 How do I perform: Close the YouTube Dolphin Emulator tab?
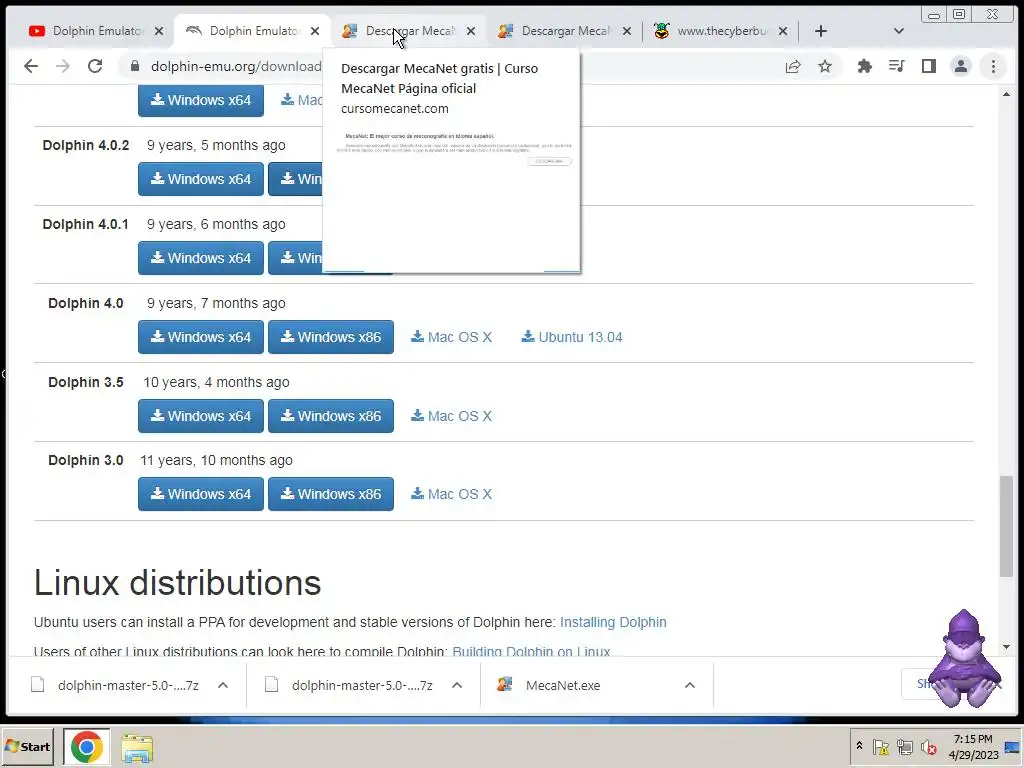click(159, 31)
